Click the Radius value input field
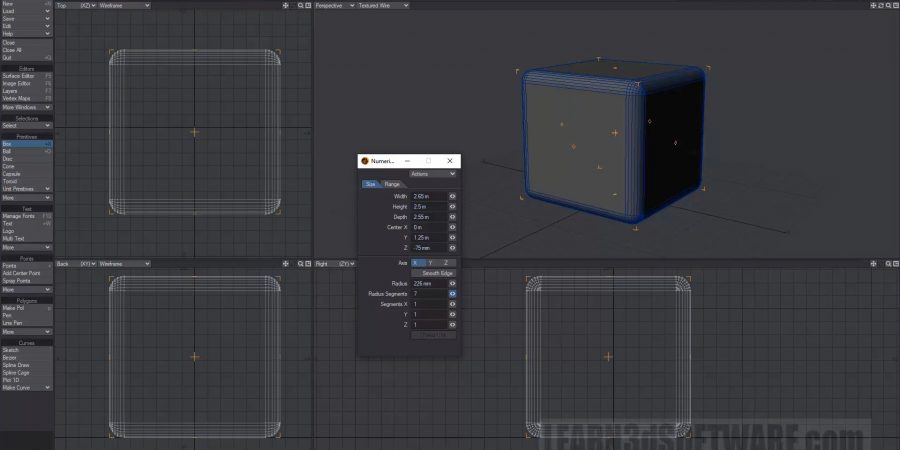This screenshot has width=900, height=450. pos(428,284)
